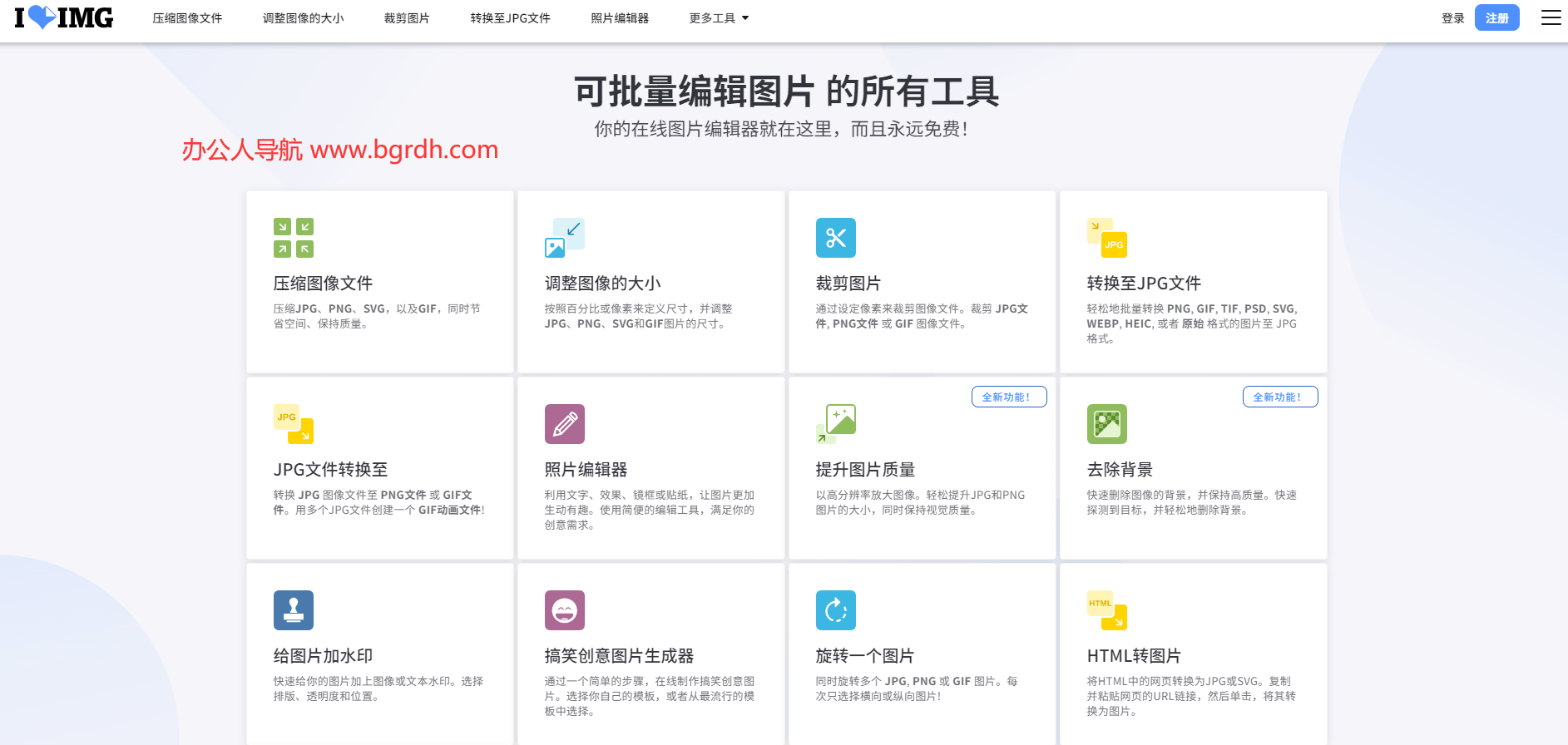Open the HTML to image icon
Image resolution: width=1568 pixels, height=745 pixels.
[1107, 610]
